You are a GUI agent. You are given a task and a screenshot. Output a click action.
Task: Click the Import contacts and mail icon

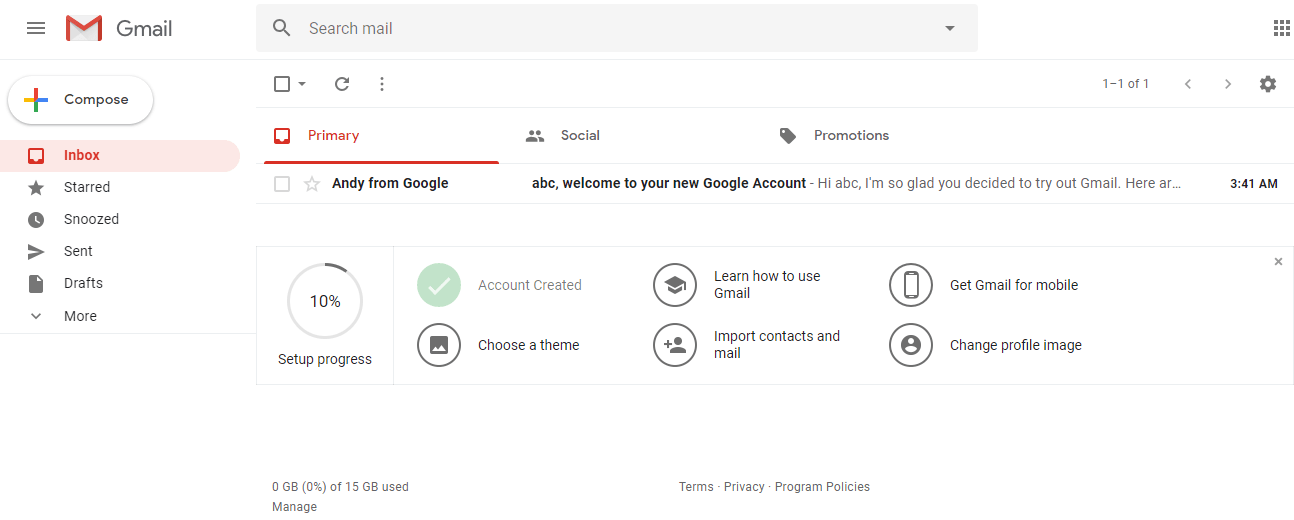(x=675, y=345)
